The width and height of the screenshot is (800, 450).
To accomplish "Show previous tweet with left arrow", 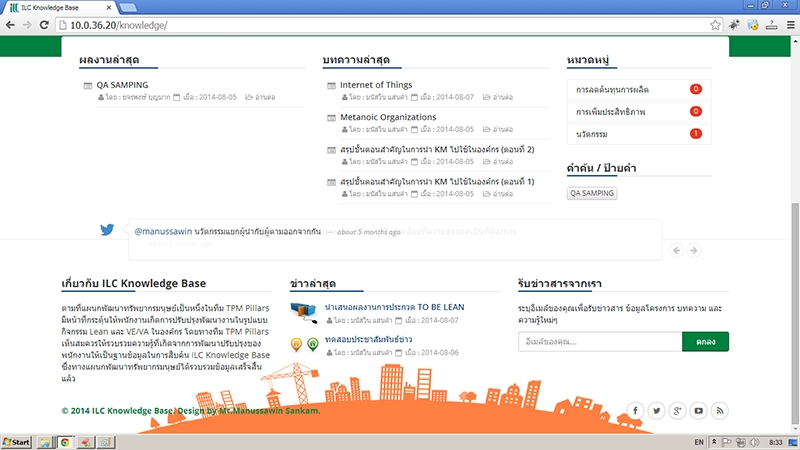I will point(677,251).
